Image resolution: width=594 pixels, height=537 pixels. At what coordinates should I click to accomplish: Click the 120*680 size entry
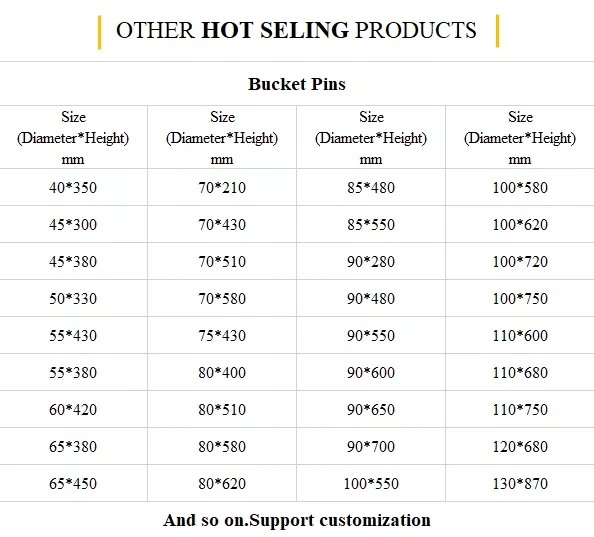520,446
